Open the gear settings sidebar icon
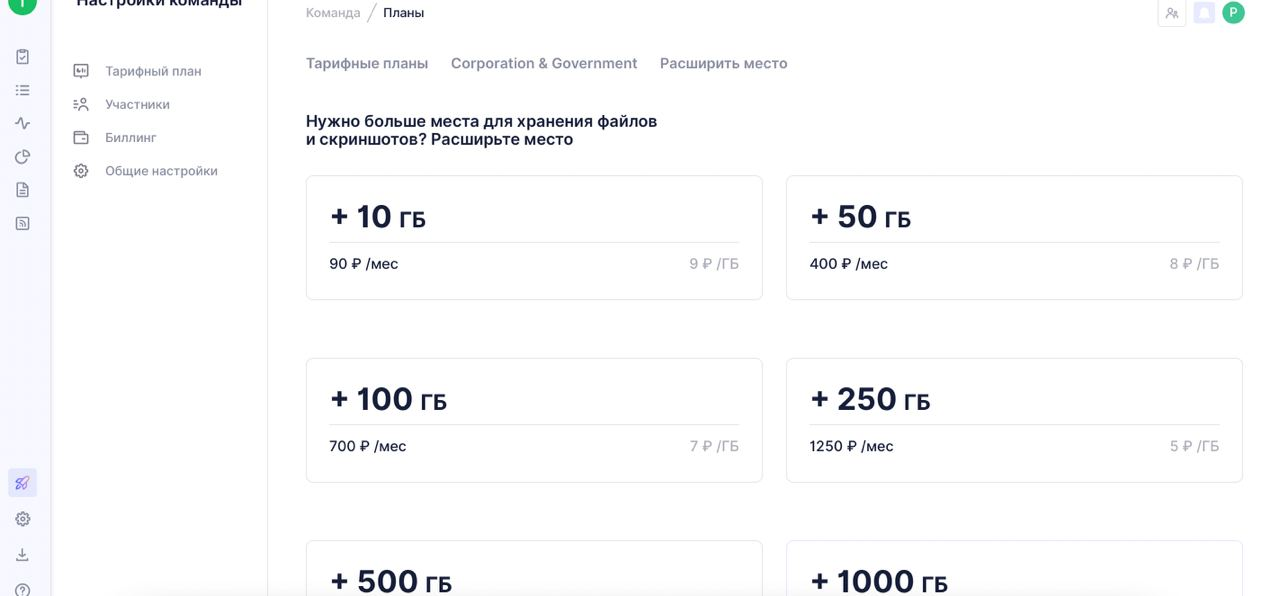 click(x=22, y=519)
